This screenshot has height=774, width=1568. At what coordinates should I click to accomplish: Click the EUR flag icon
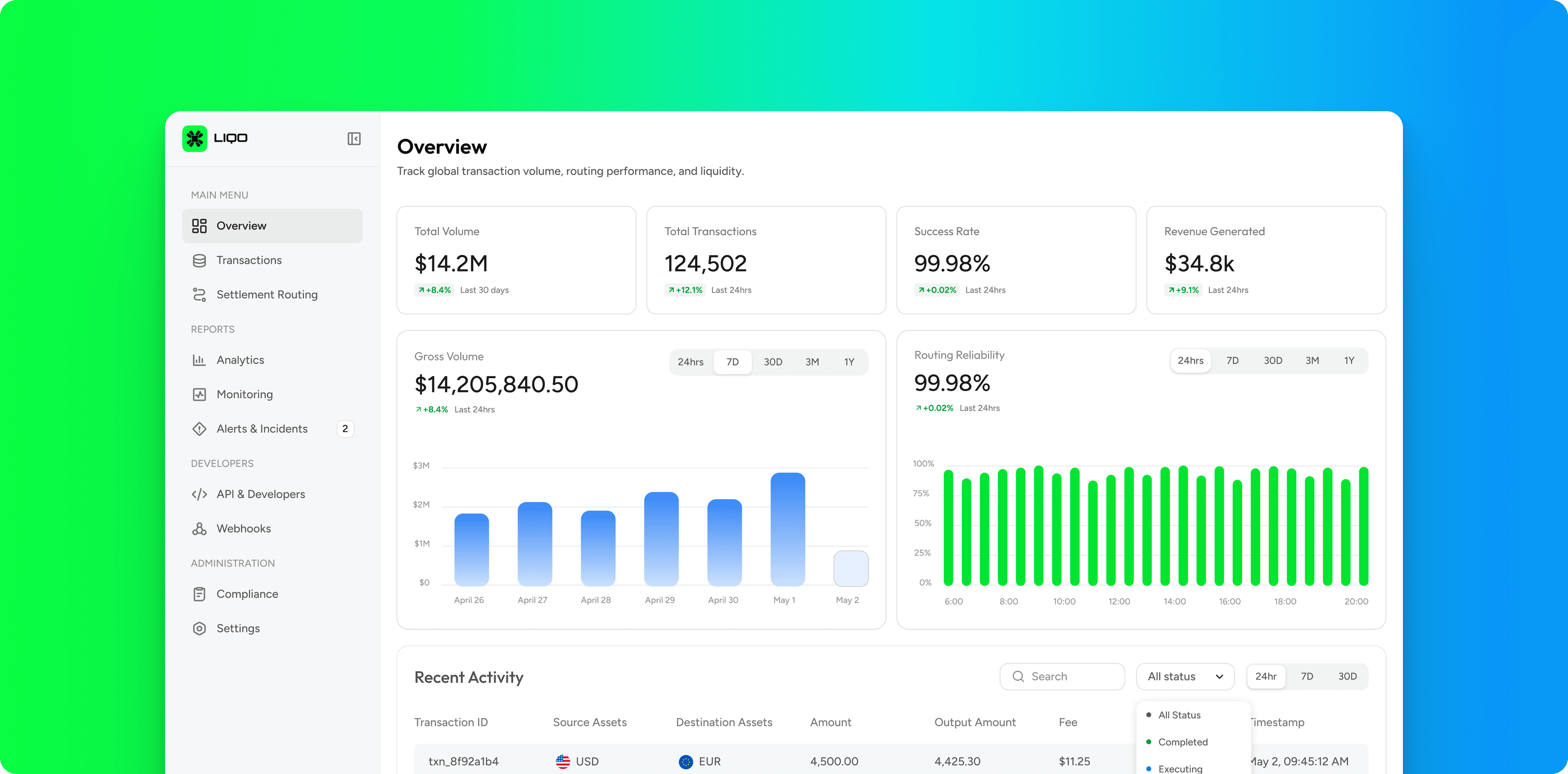pyautogui.click(x=686, y=761)
